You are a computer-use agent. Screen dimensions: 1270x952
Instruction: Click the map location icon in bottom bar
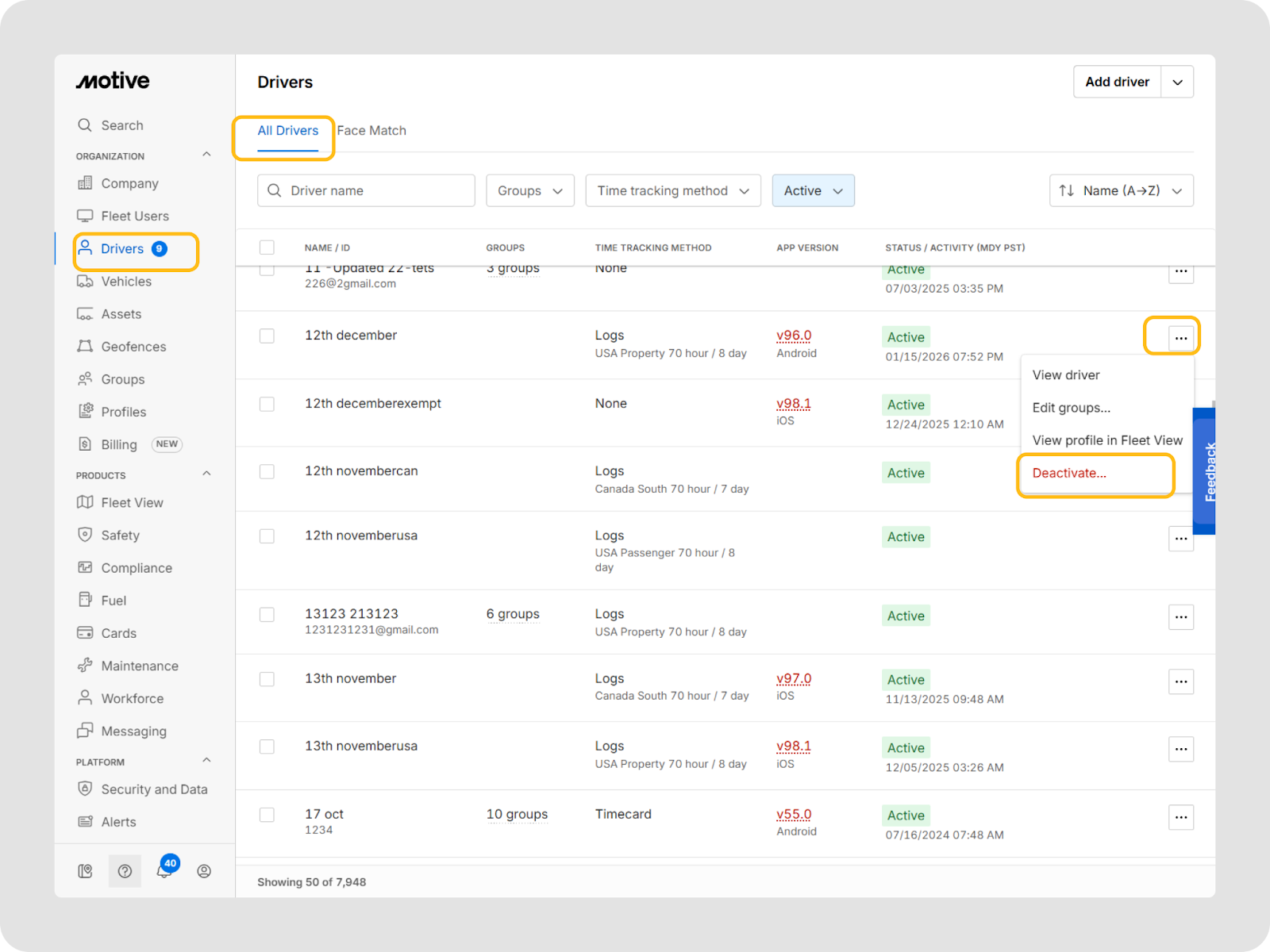coord(85,871)
